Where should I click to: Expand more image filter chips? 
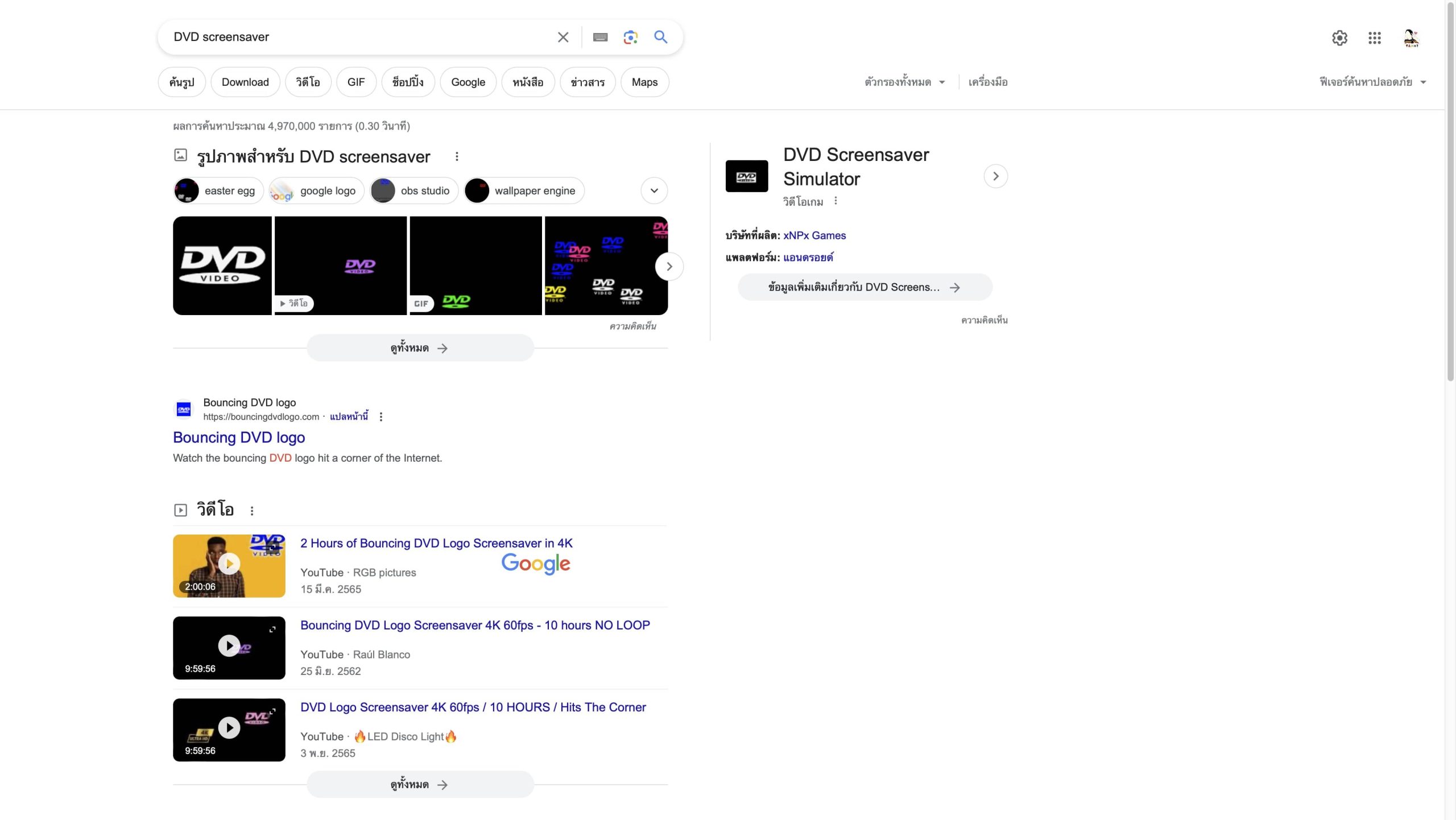654,190
